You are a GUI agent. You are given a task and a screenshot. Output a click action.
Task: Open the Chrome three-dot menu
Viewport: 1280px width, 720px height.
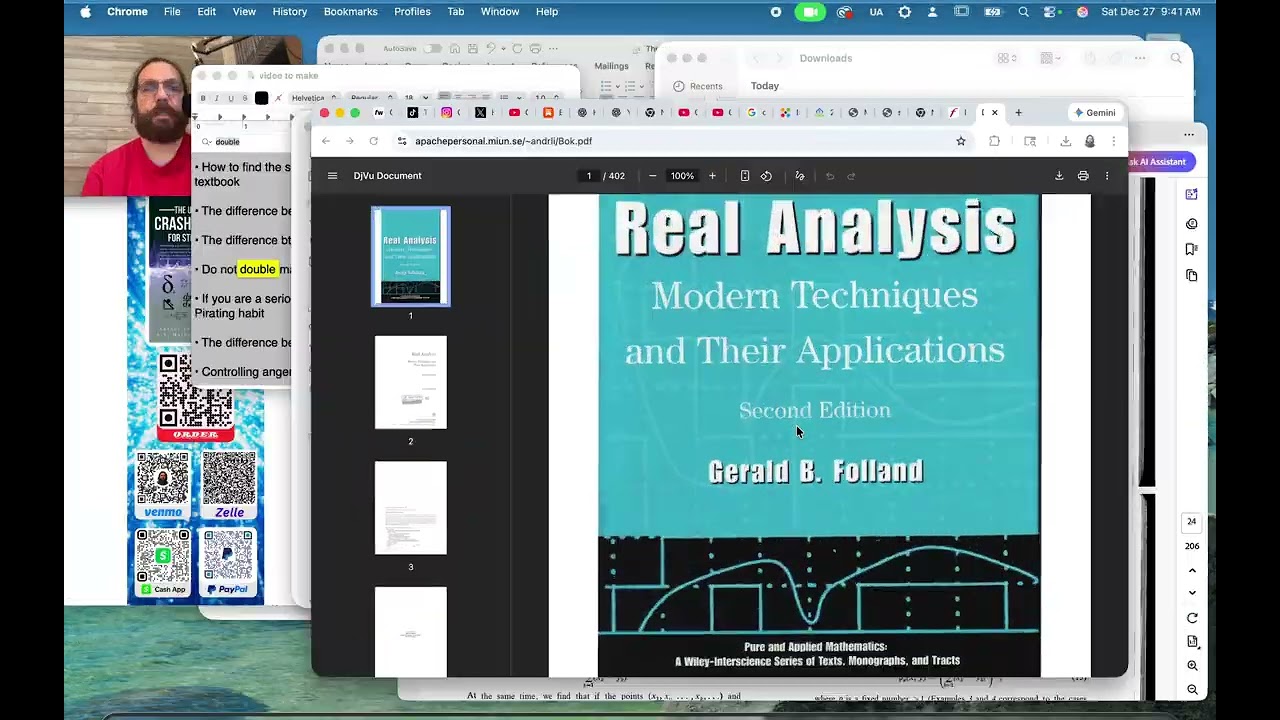(x=1113, y=141)
